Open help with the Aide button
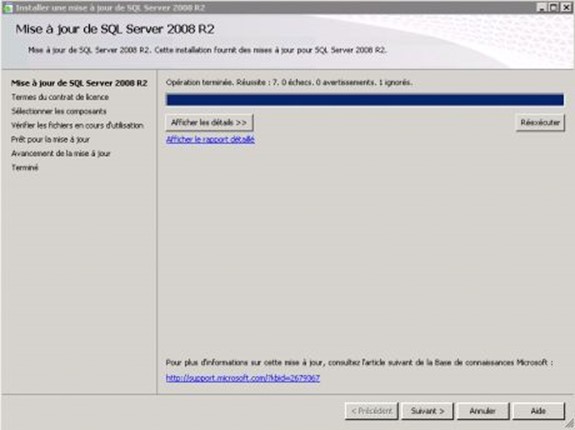Screen dimensions: 575x430 [538, 411]
